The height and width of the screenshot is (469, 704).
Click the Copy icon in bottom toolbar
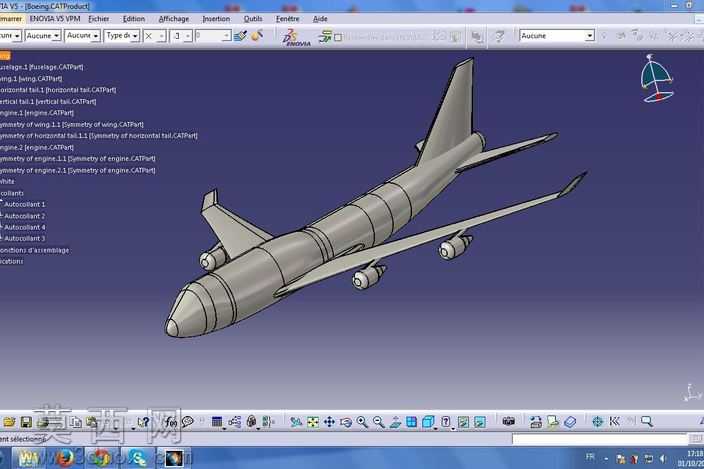[x=76, y=422]
